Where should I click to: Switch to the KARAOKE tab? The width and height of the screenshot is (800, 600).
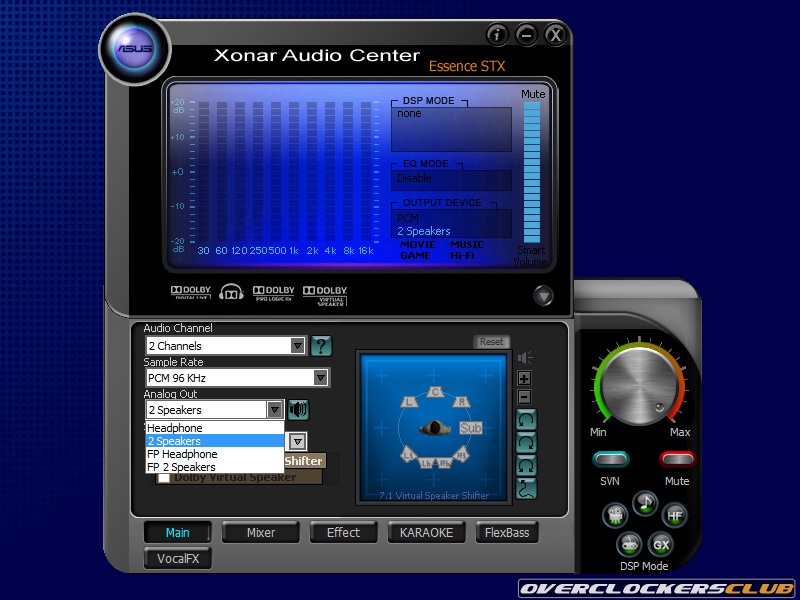click(427, 533)
